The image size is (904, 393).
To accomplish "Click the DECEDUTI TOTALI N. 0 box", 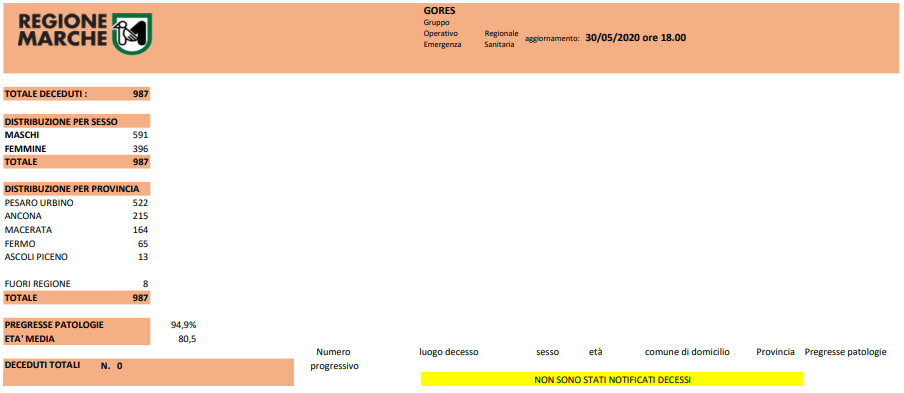I will point(149,372).
